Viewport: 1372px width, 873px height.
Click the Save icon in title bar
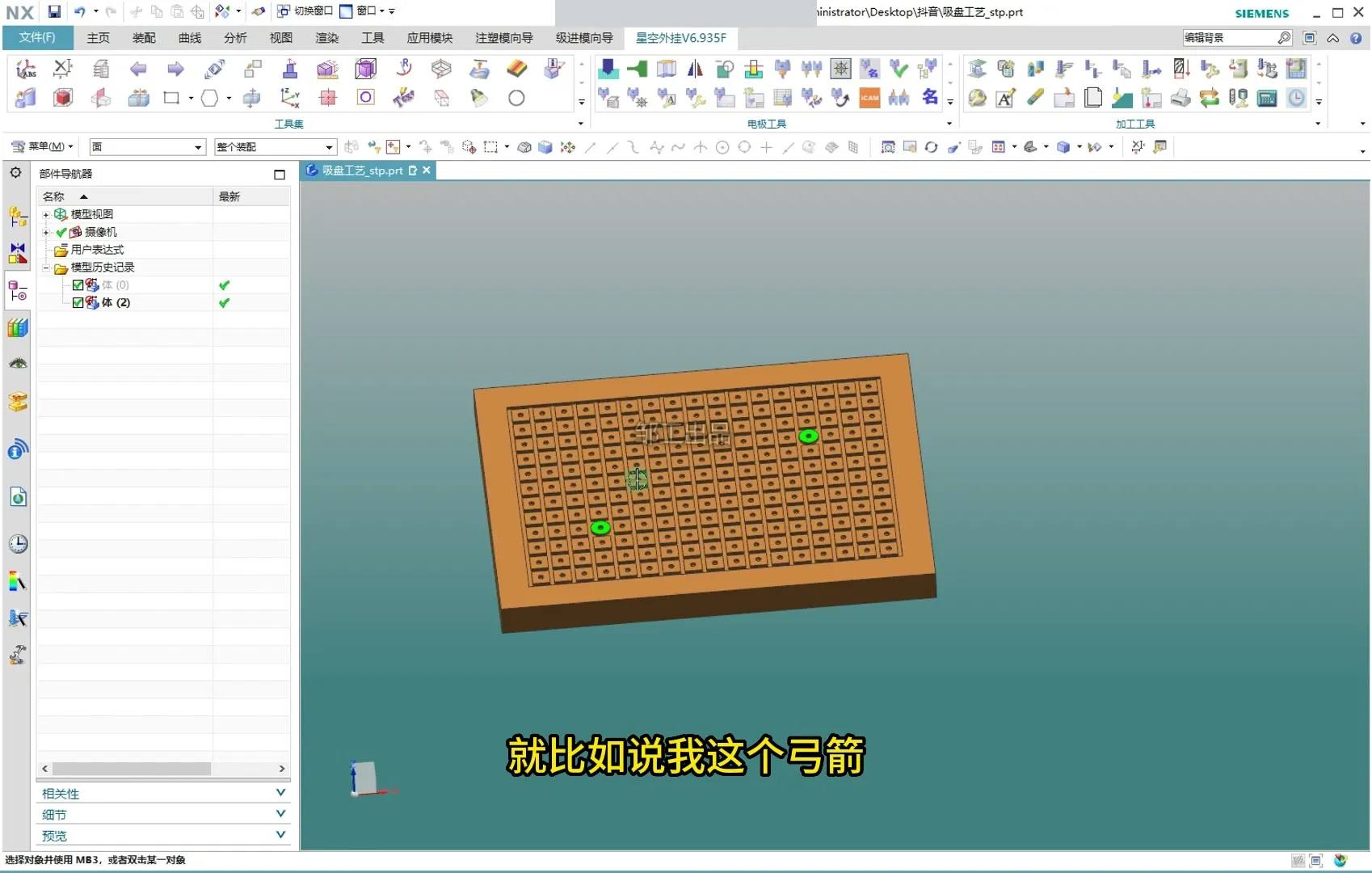(54, 11)
